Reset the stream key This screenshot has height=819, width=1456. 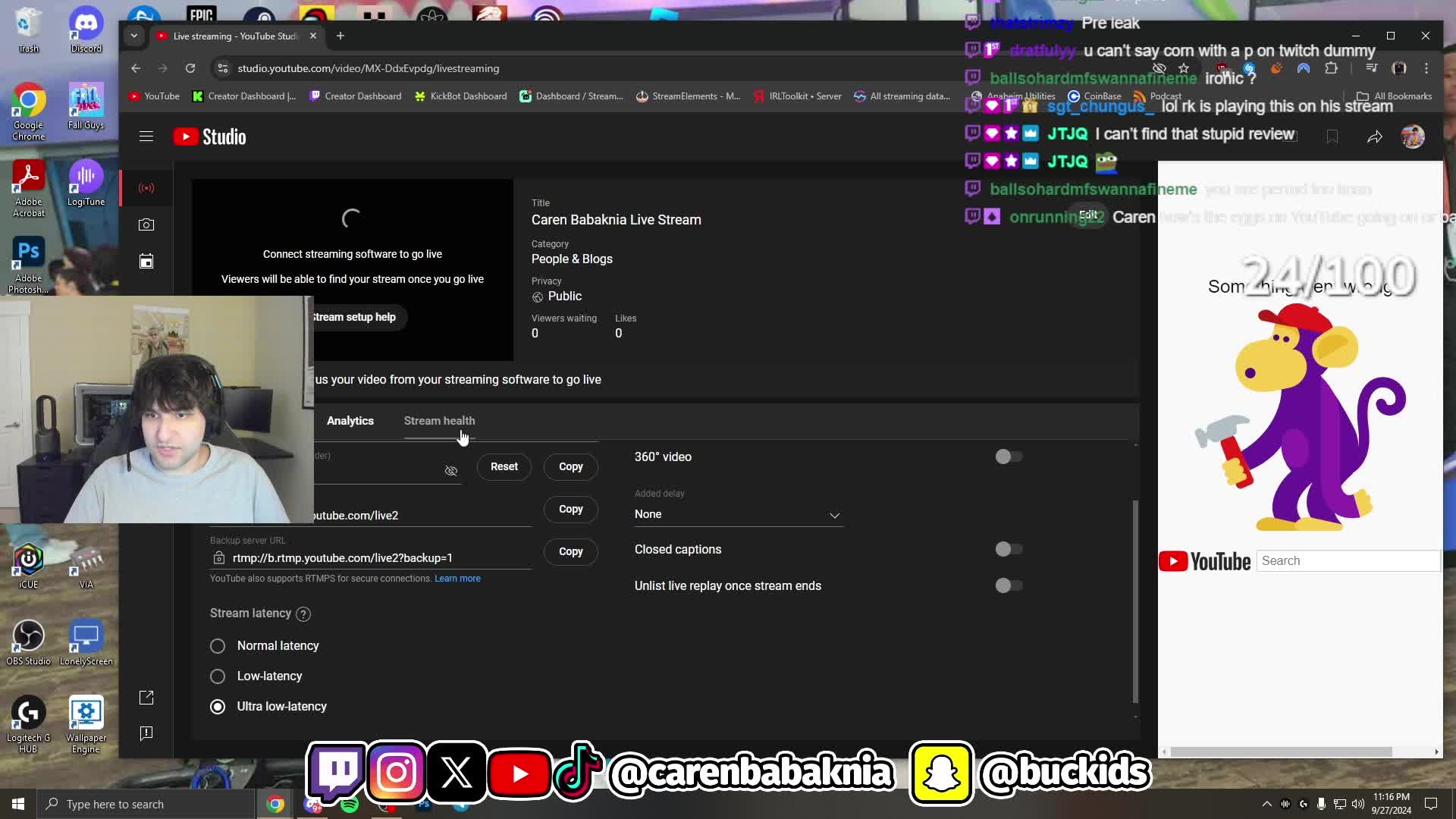[504, 466]
